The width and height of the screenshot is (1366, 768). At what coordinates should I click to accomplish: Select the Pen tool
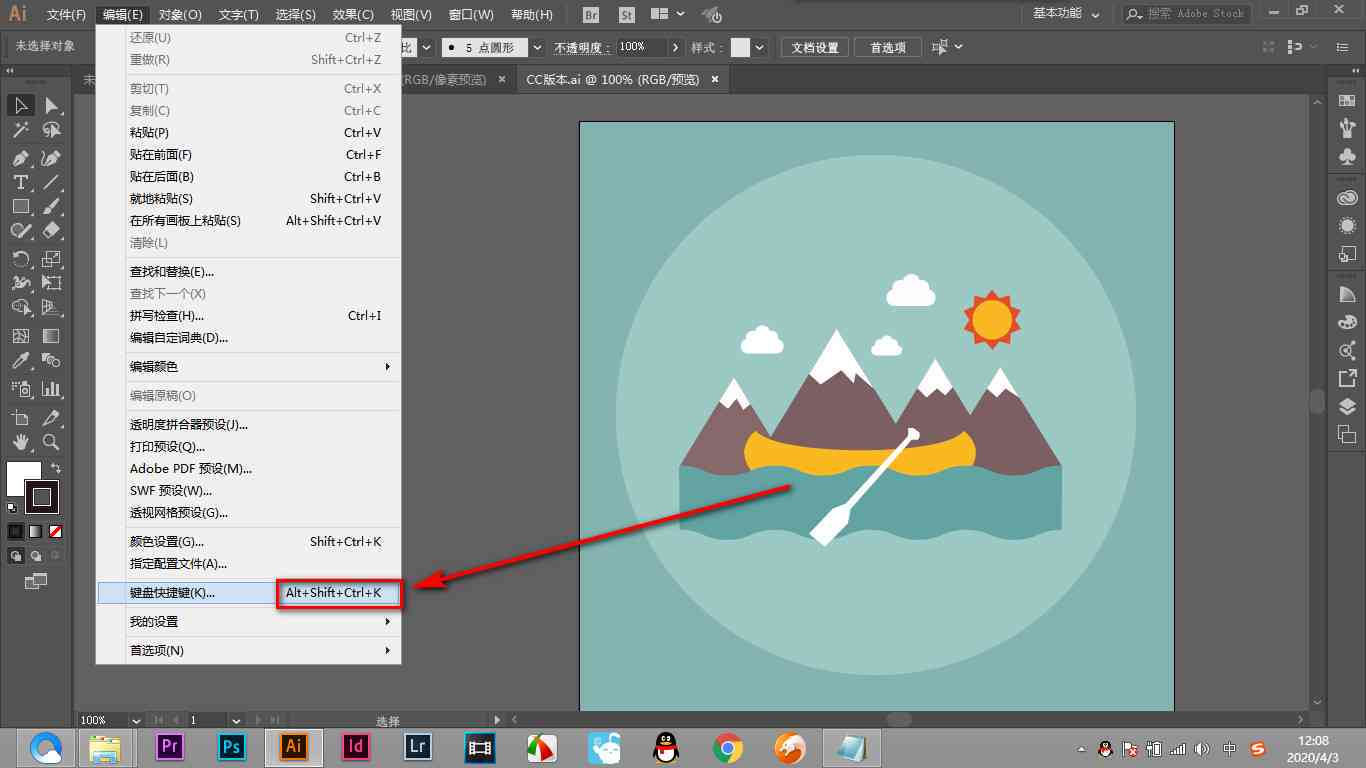(x=20, y=158)
